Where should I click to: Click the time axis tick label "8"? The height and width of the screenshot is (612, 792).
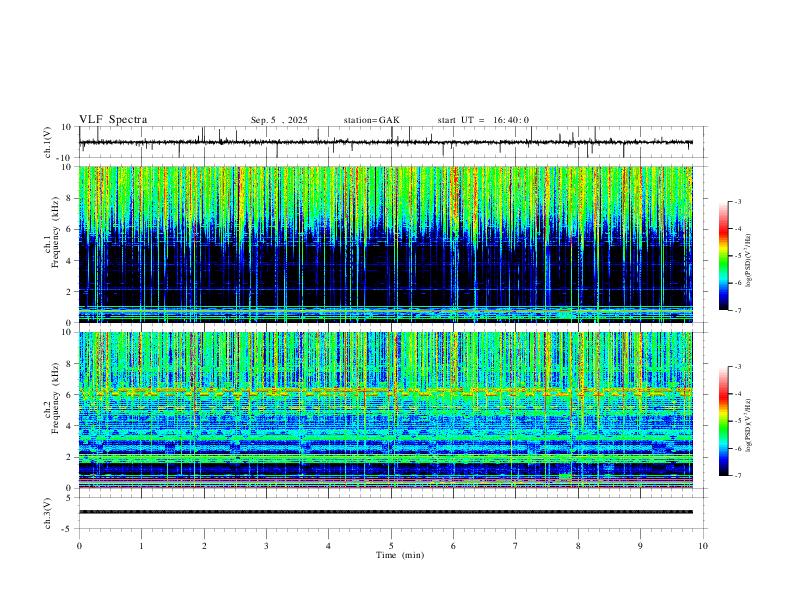click(578, 546)
